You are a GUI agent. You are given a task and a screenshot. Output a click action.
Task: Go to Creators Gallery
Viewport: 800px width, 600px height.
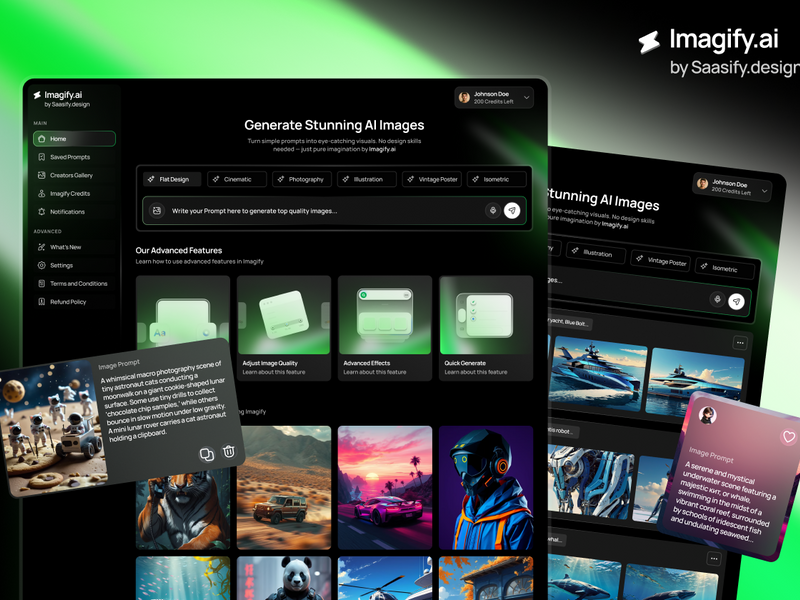pyautogui.click(x=74, y=176)
